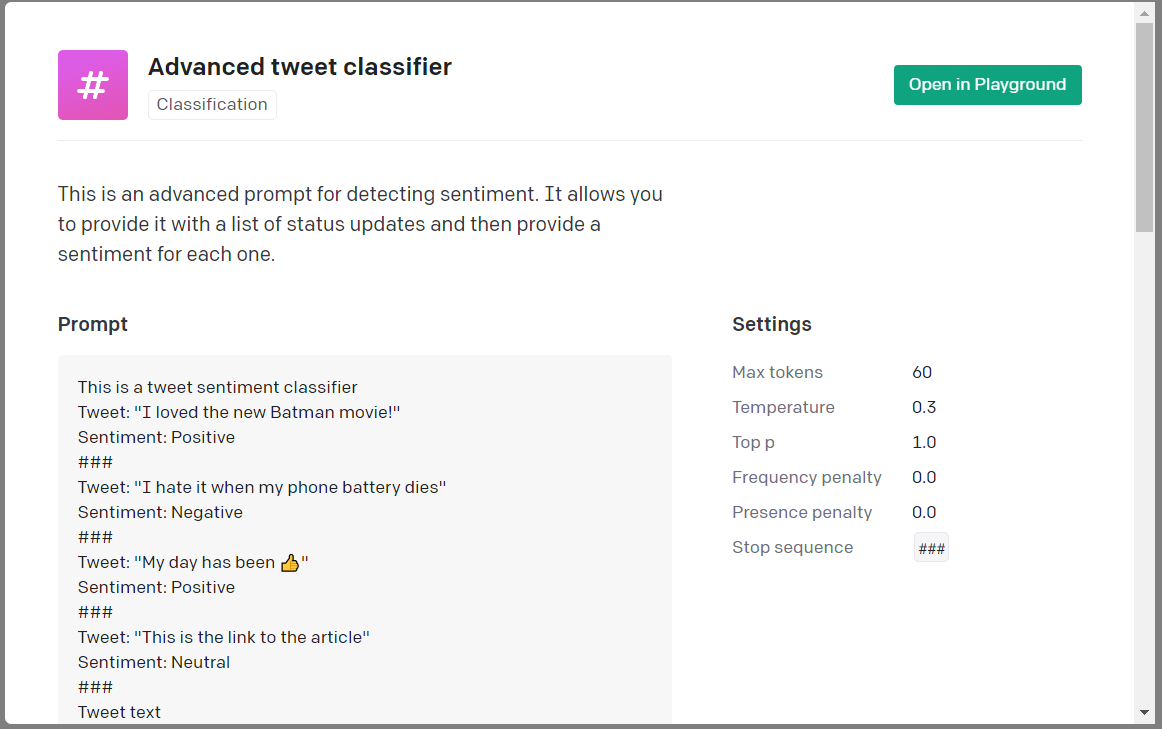Click the pink hashtag app icon
Viewport: 1162px width, 729px height.
click(92, 84)
